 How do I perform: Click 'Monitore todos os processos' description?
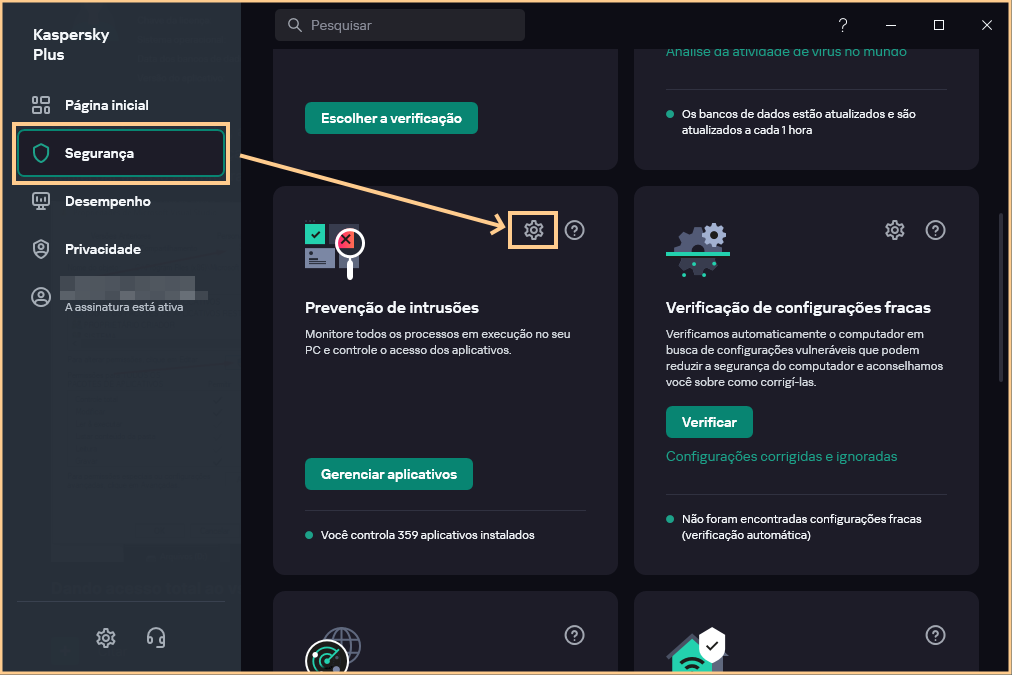coord(438,342)
